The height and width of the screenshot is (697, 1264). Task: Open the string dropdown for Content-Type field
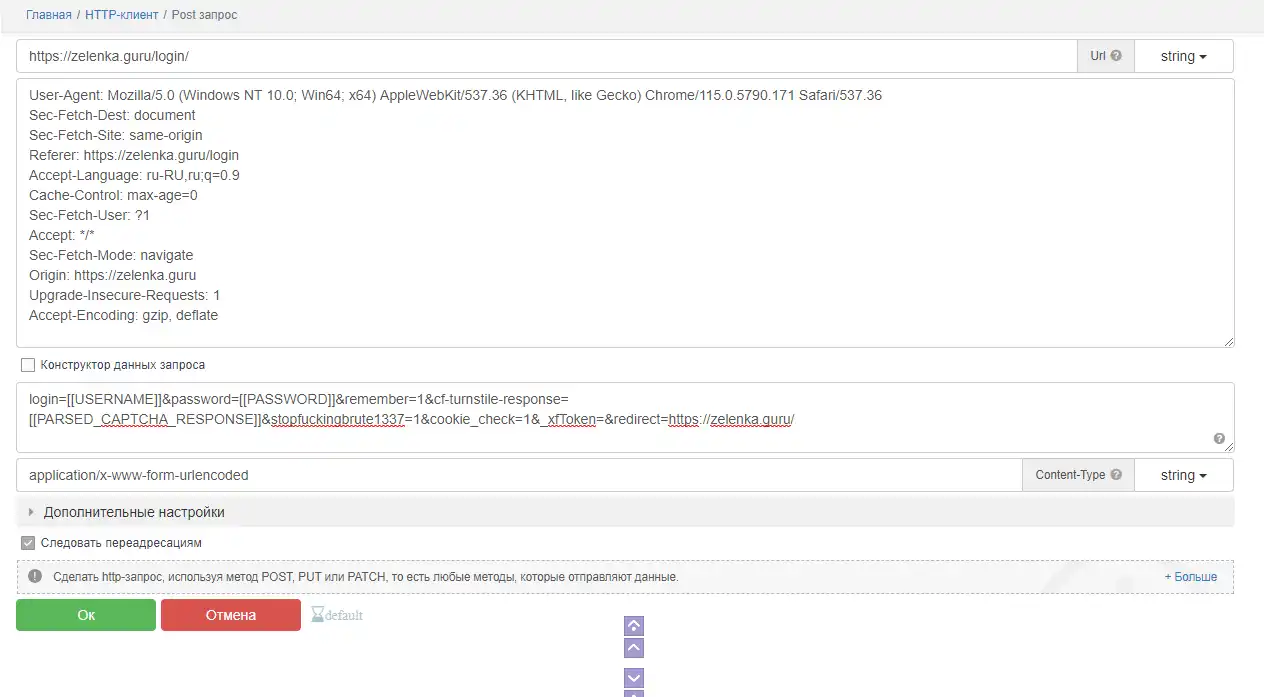[1184, 475]
